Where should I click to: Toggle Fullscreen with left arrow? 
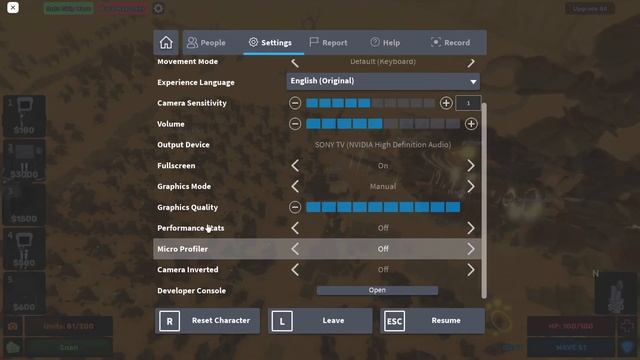coord(295,166)
